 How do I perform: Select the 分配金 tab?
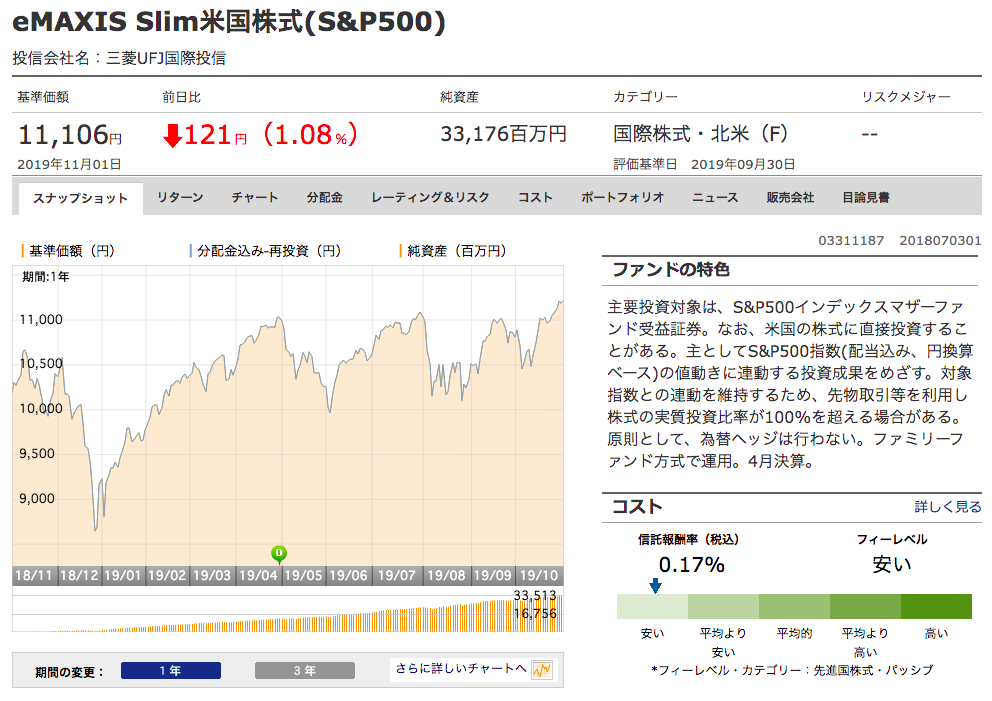pos(325,197)
